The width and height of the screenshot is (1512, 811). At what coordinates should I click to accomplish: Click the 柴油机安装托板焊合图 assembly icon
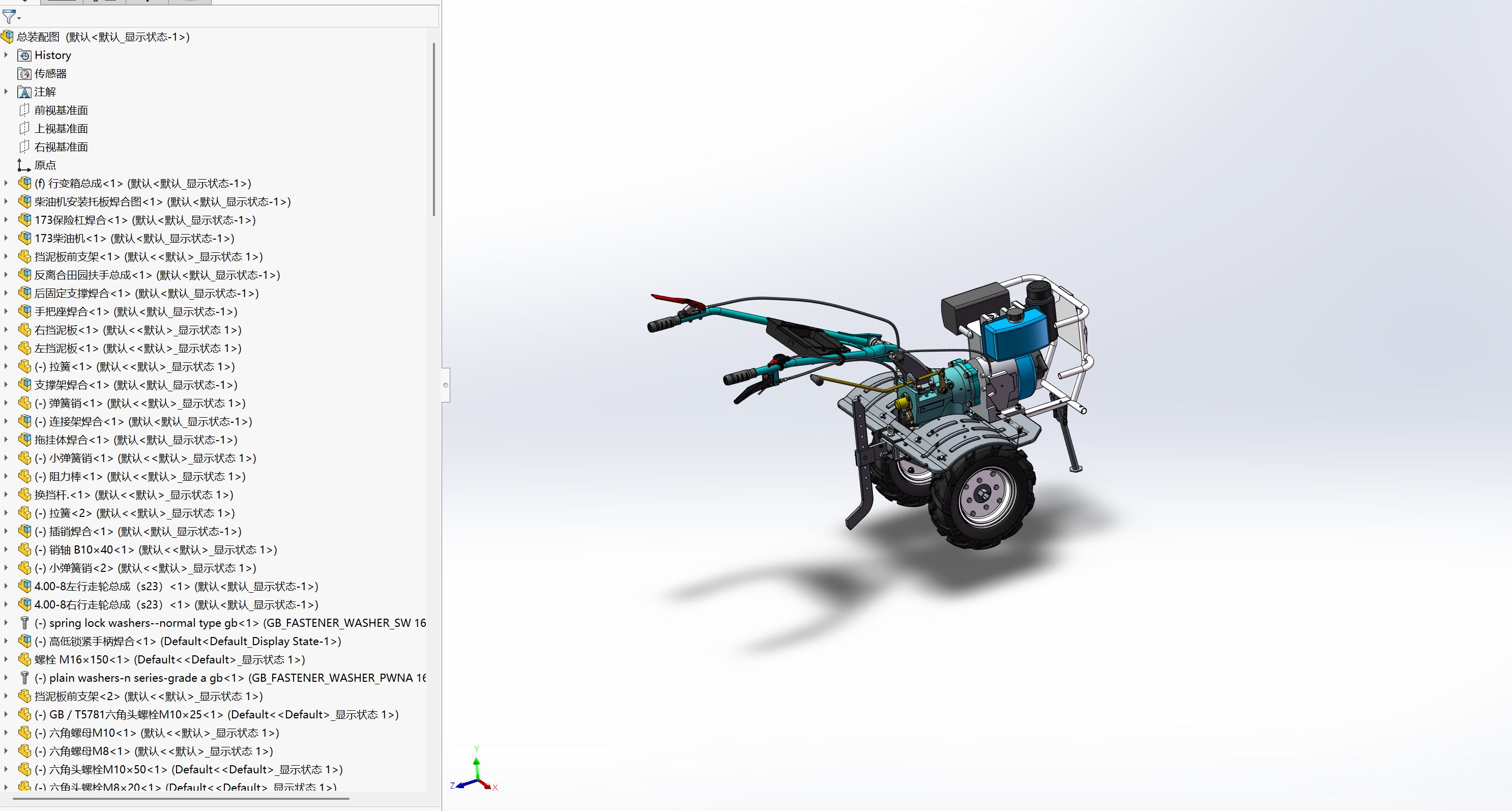pyautogui.click(x=24, y=201)
